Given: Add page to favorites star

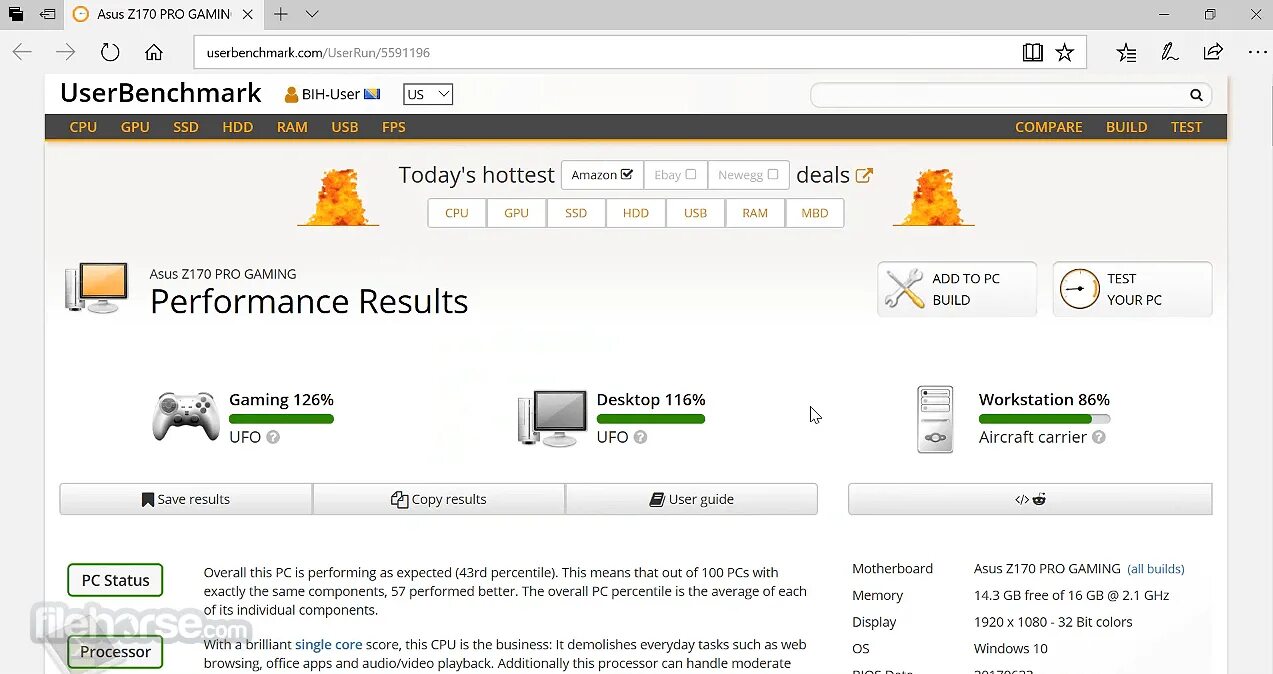Looking at the screenshot, I should pyautogui.click(x=1065, y=52).
